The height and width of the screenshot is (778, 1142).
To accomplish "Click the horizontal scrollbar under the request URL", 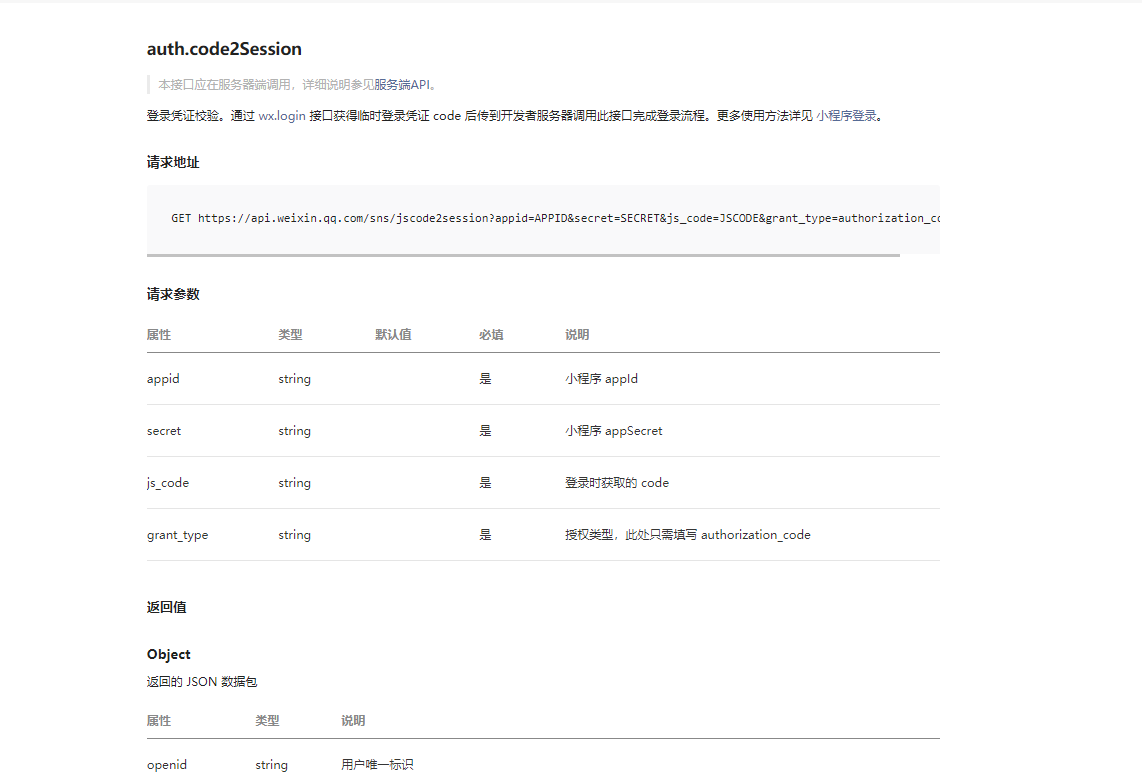I will point(523,255).
